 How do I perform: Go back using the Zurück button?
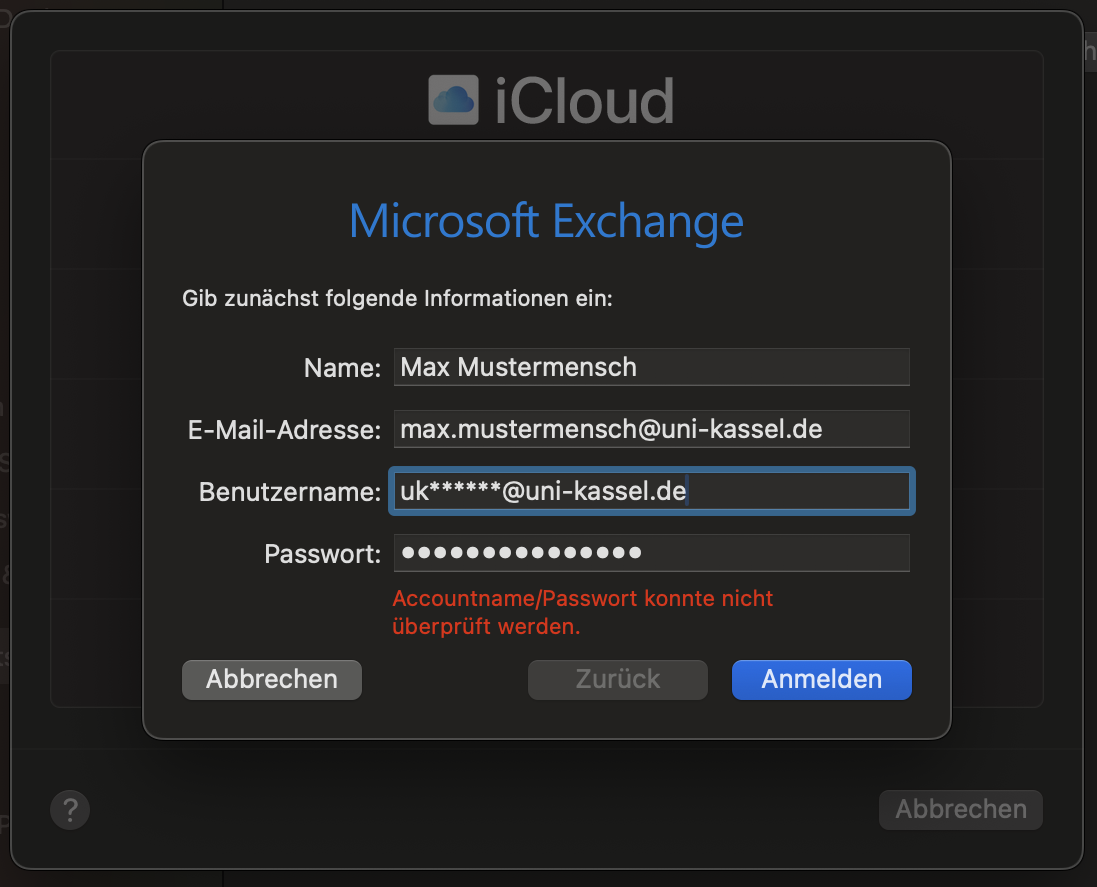pyautogui.click(x=618, y=680)
